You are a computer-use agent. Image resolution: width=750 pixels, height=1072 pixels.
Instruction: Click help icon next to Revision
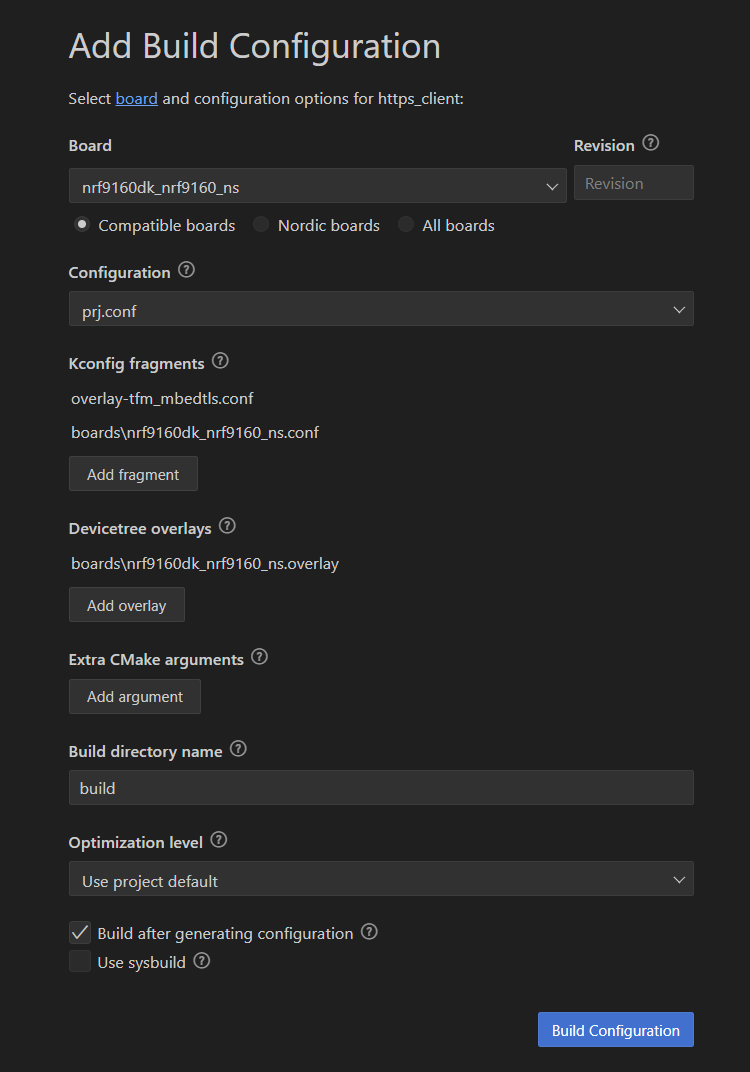(651, 143)
